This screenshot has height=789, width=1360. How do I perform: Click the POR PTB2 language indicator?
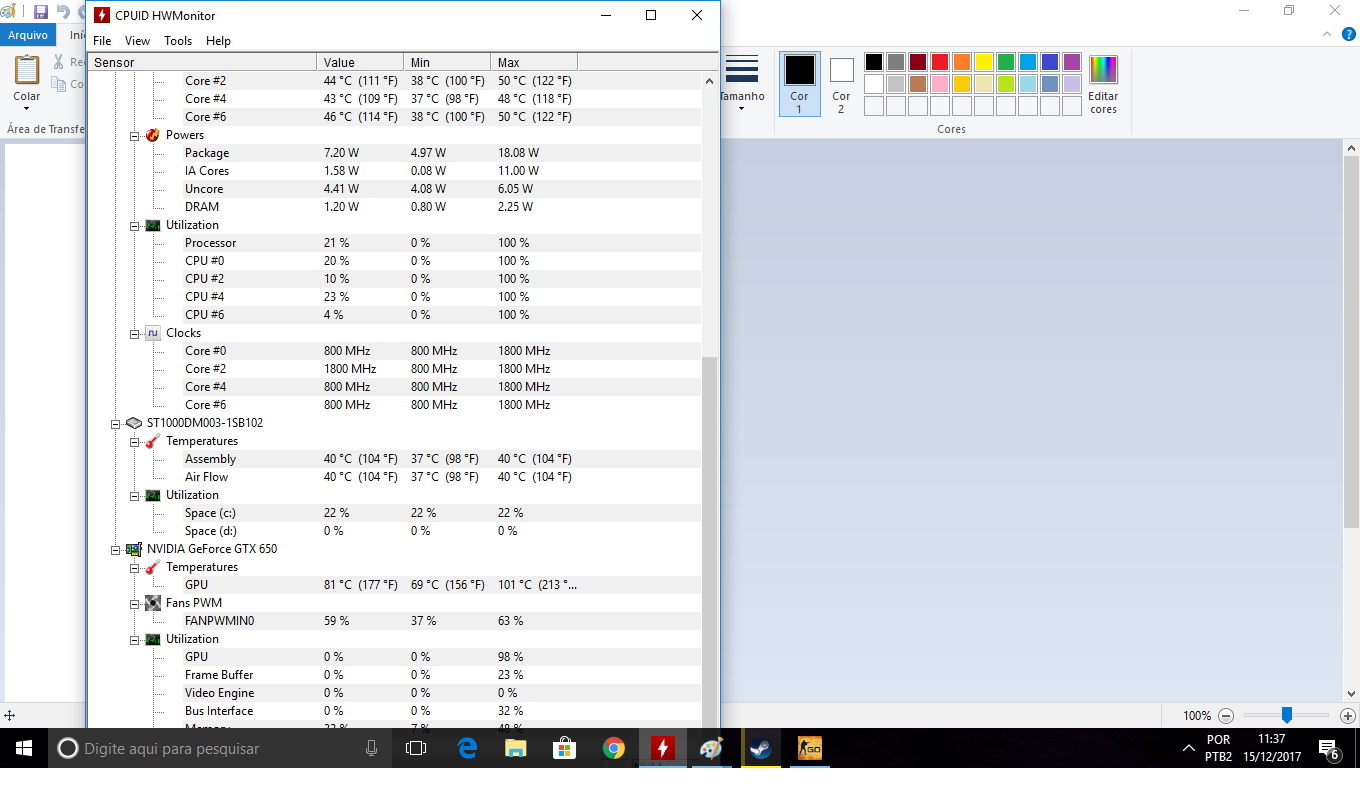1218,748
